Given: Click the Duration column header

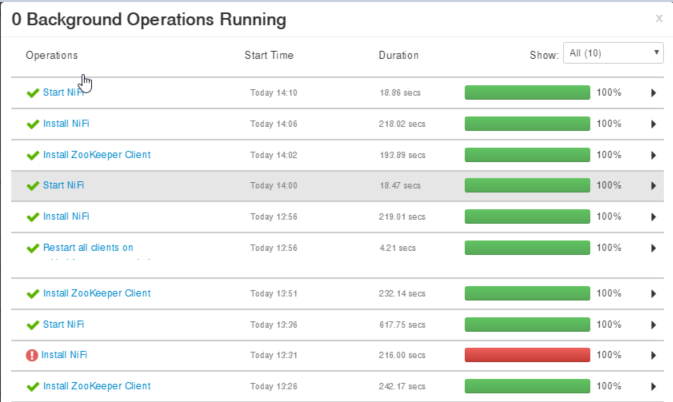Looking at the screenshot, I should click(x=398, y=55).
